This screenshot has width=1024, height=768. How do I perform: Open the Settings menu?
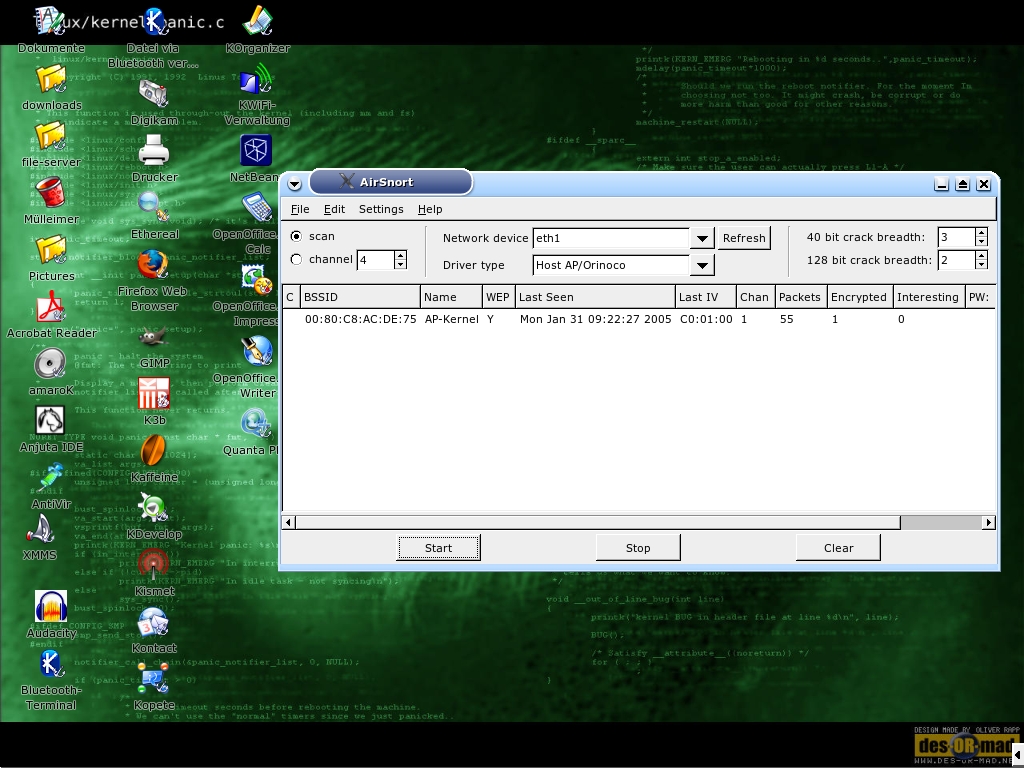[381, 209]
